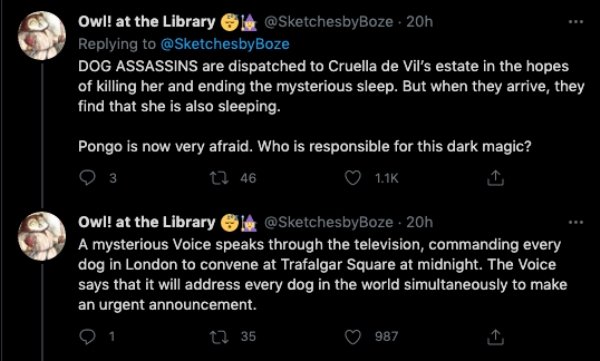
Task: Open the first tweet's 20h timestamp
Action: pyautogui.click(x=419, y=22)
